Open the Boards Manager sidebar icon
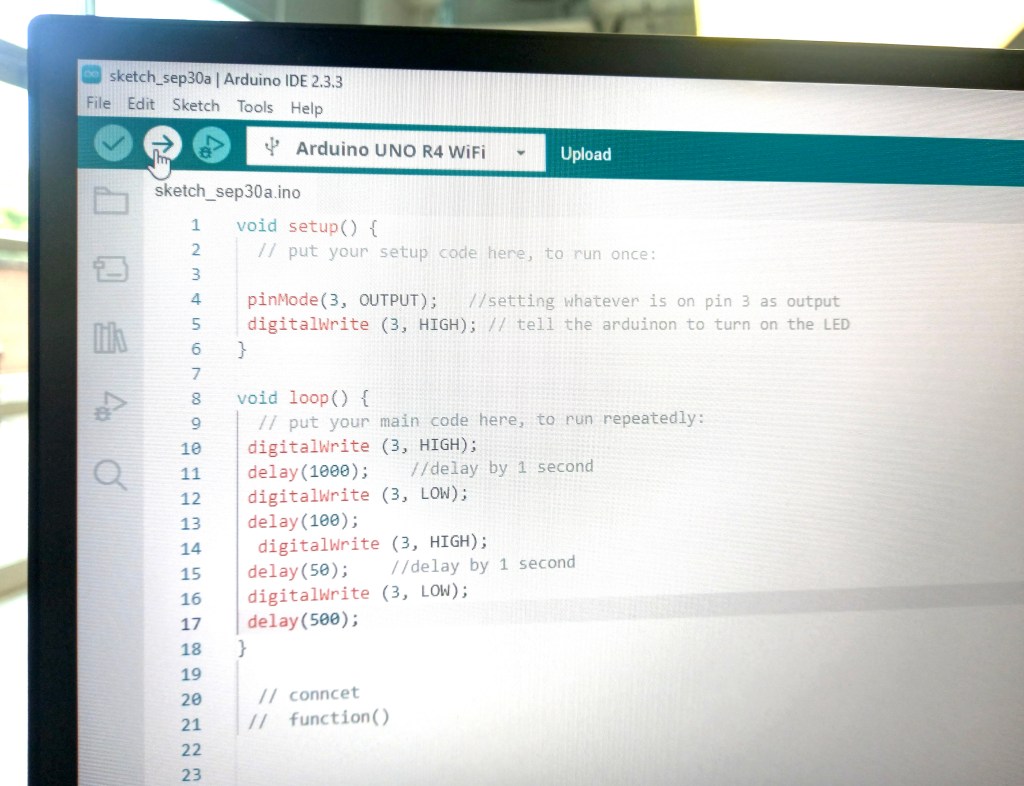1024x786 pixels. (111, 268)
